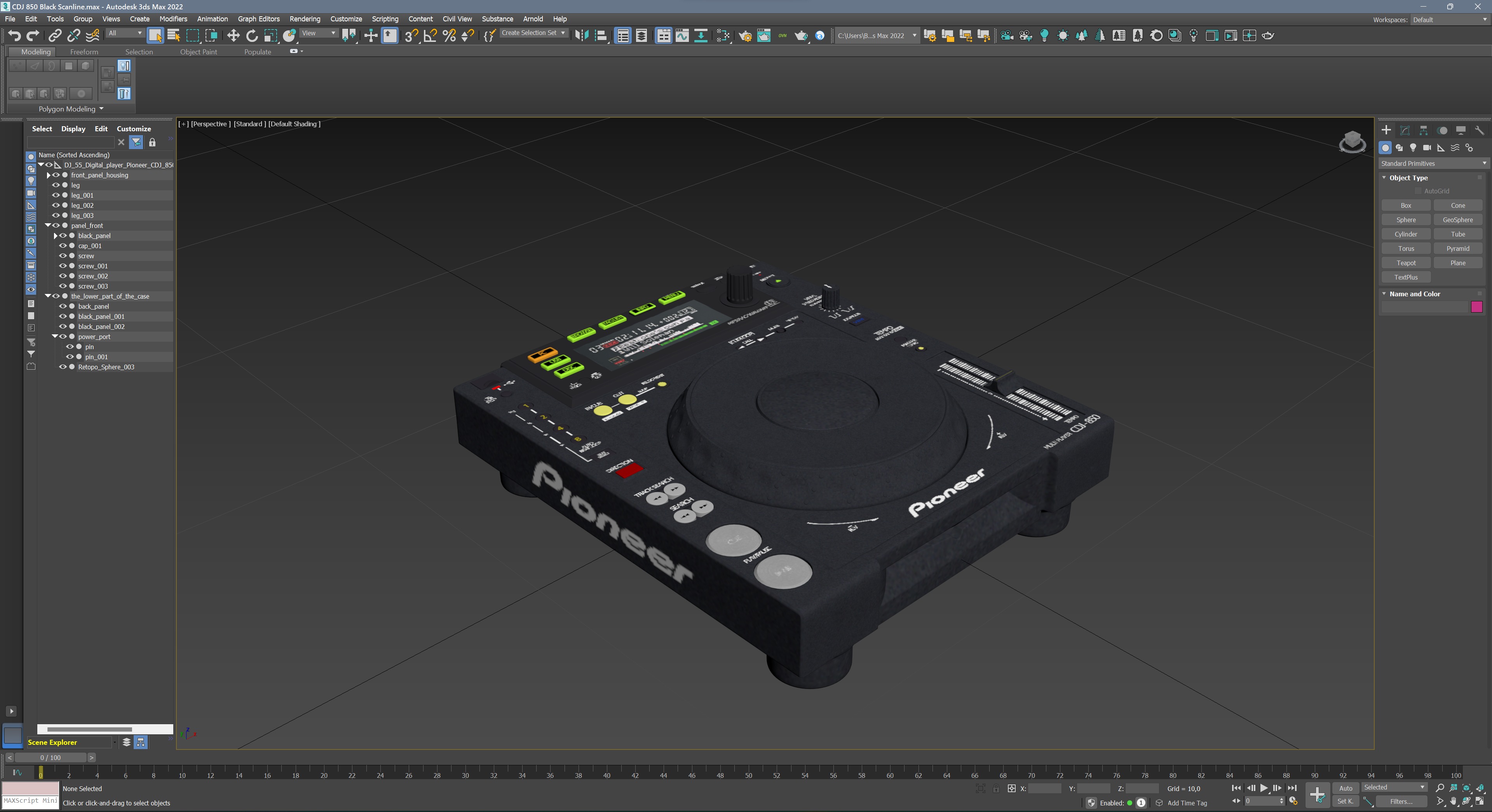Toggle visibility of Retopo_Sphere_003
The width and height of the screenshot is (1492, 812).
pos(63,367)
